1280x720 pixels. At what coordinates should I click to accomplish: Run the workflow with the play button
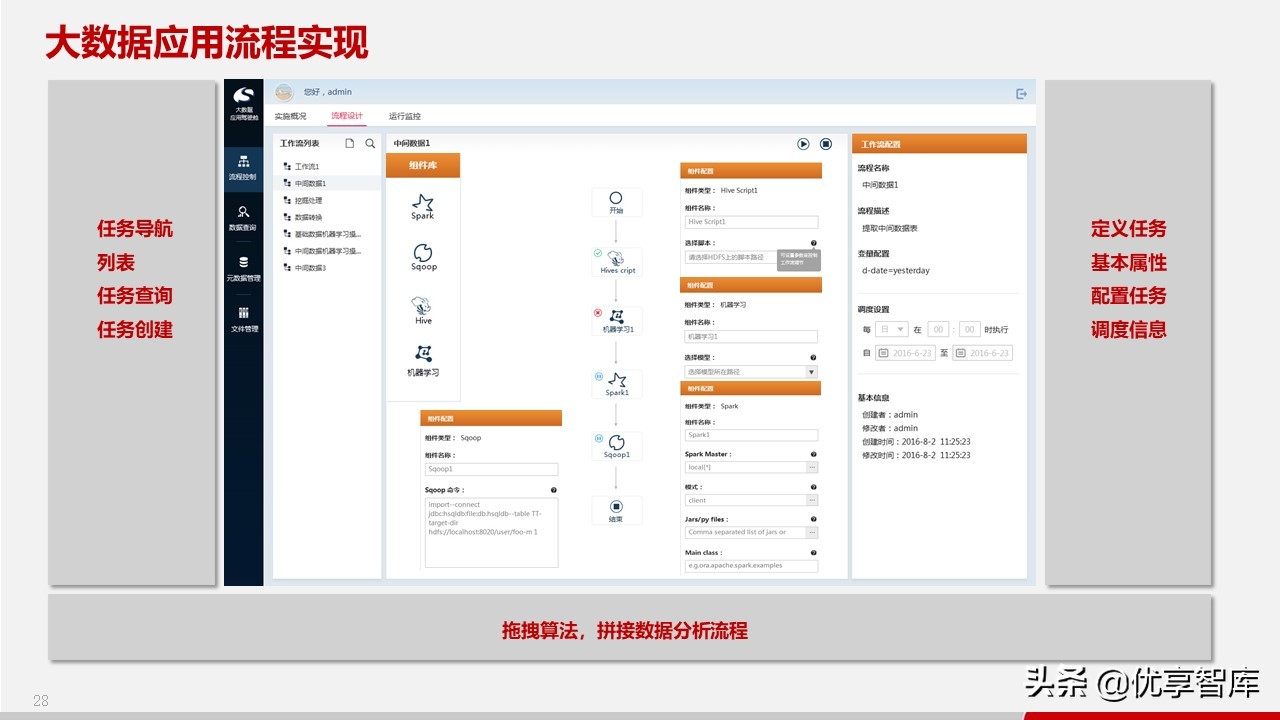point(803,144)
